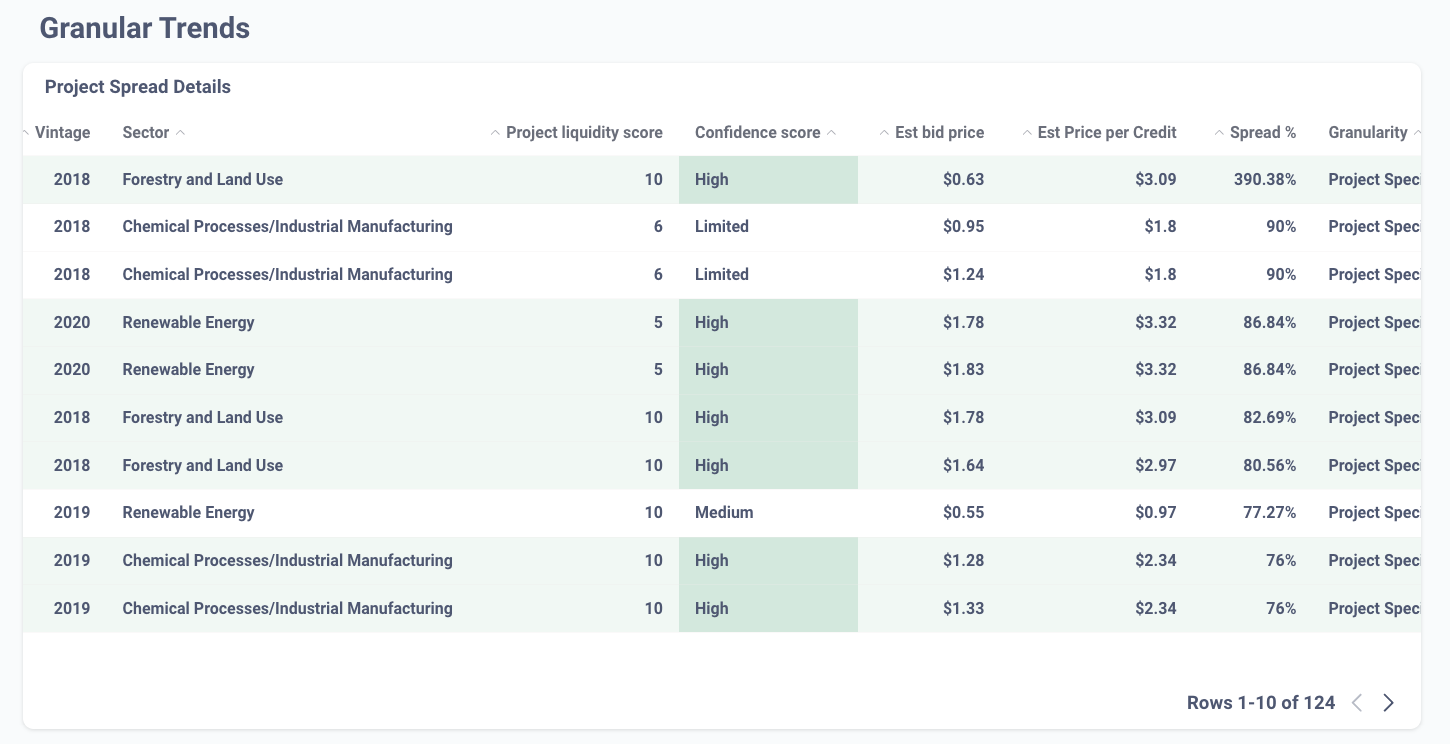Viewport: 1450px width, 744px height.
Task: Click Renewable Energy in the $1.83 row
Action: tap(188, 370)
